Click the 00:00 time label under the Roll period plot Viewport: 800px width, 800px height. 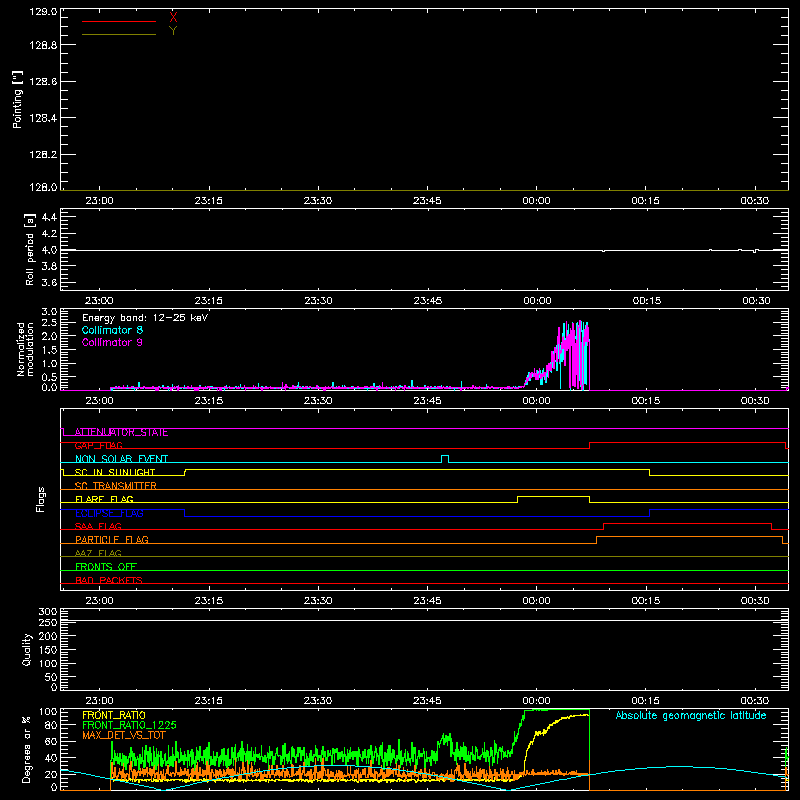coord(537,301)
